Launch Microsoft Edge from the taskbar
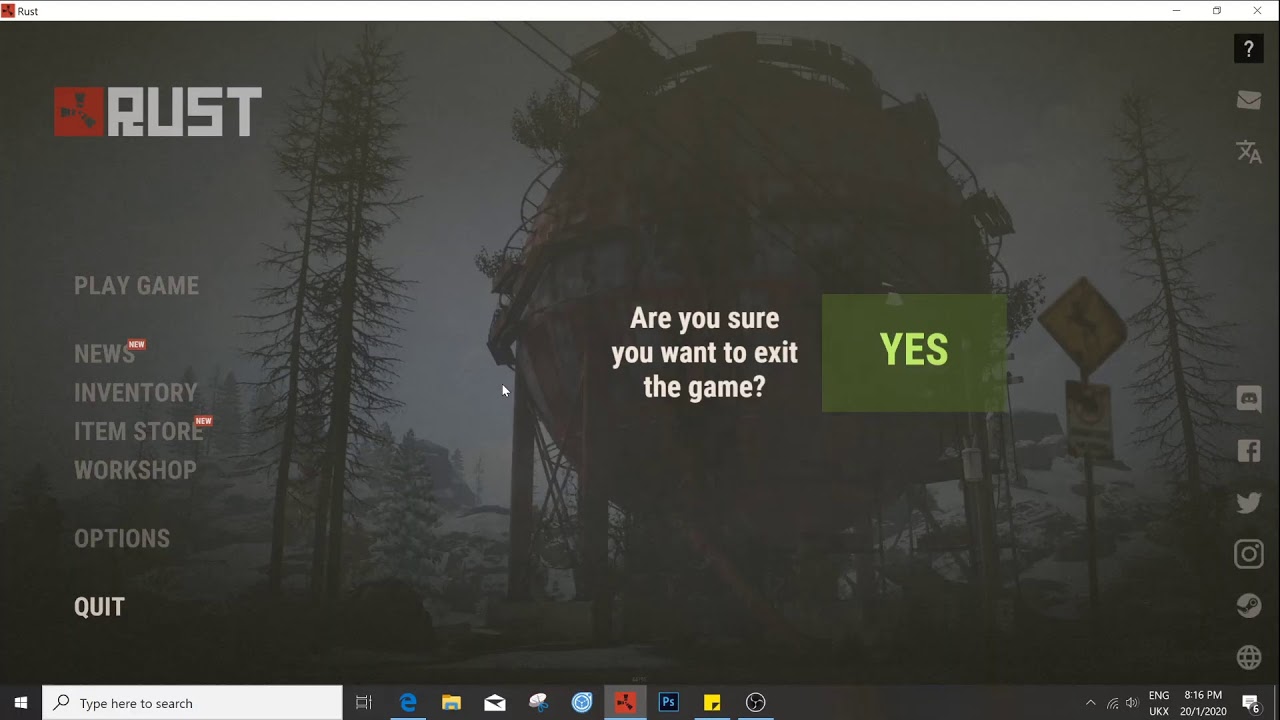 [408, 703]
